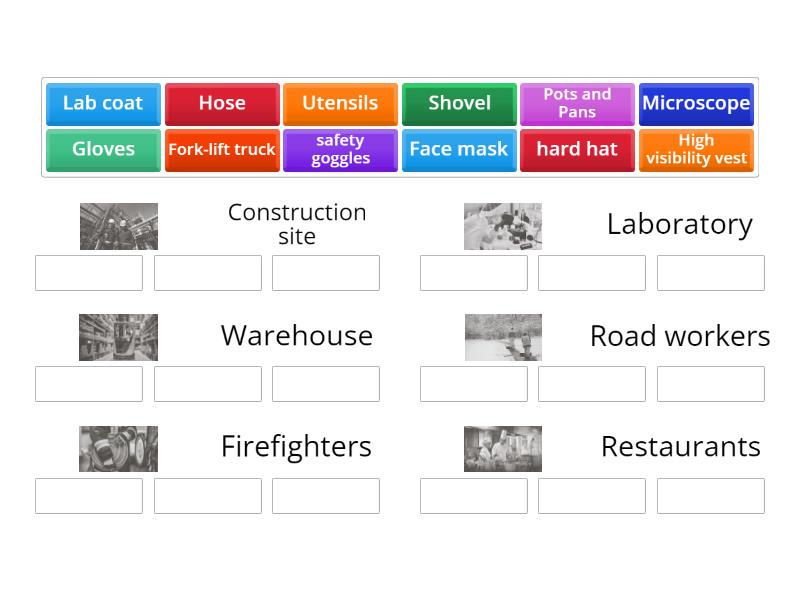
Task: Select the Pots and Pans tile
Action: pyautogui.click(x=577, y=103)
